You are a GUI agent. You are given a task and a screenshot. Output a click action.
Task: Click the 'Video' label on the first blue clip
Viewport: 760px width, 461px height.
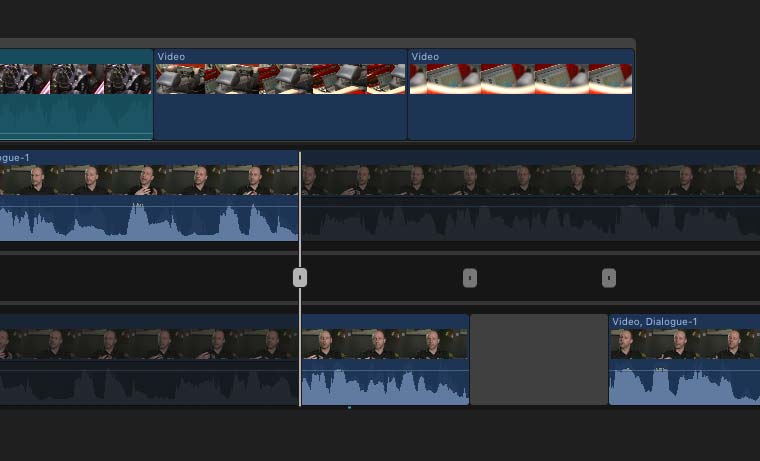171,57
